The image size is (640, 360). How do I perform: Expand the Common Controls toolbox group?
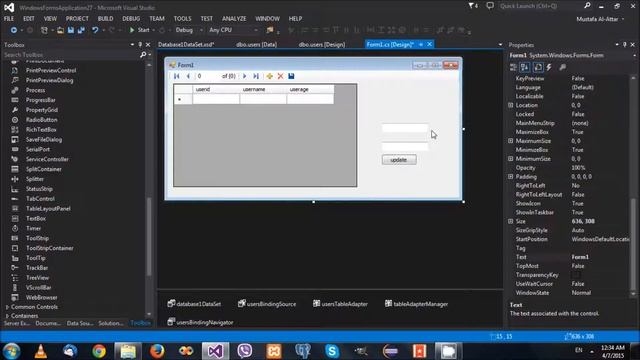click(x=7, y=307)
